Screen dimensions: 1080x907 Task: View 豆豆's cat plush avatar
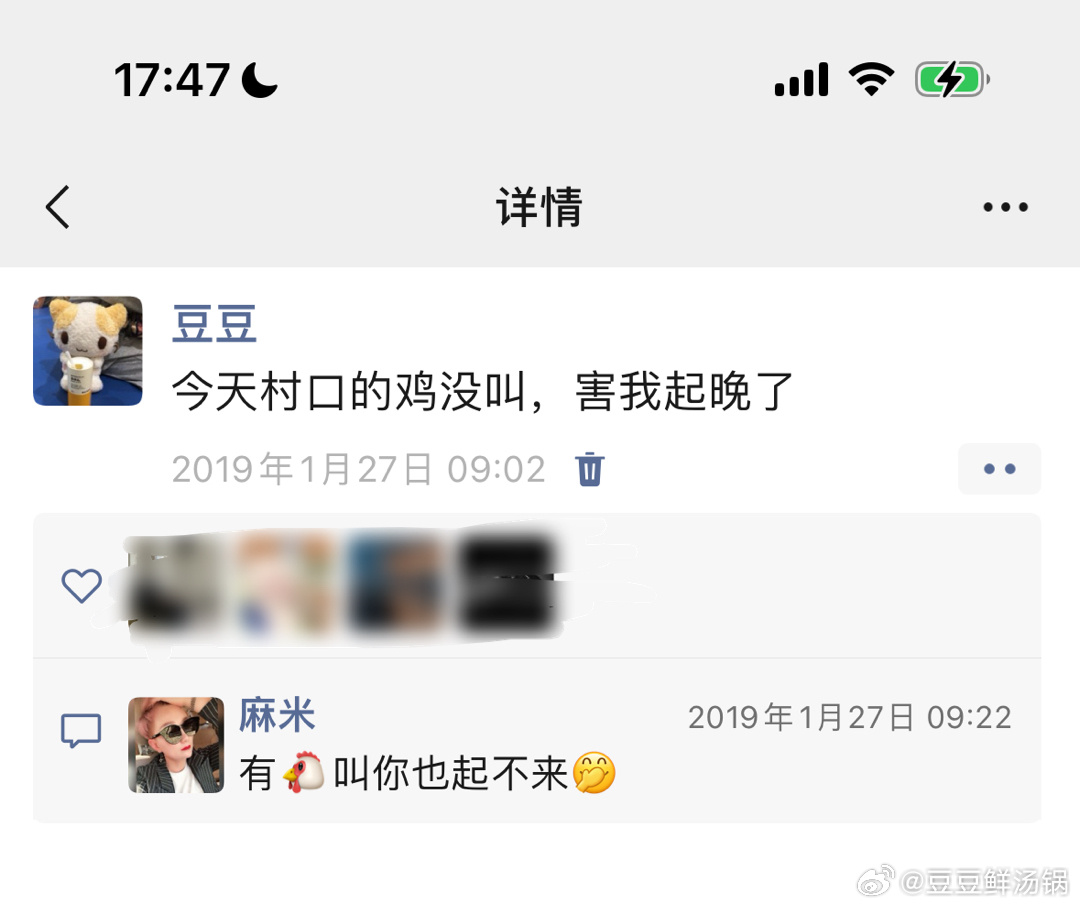pos(88,351)
